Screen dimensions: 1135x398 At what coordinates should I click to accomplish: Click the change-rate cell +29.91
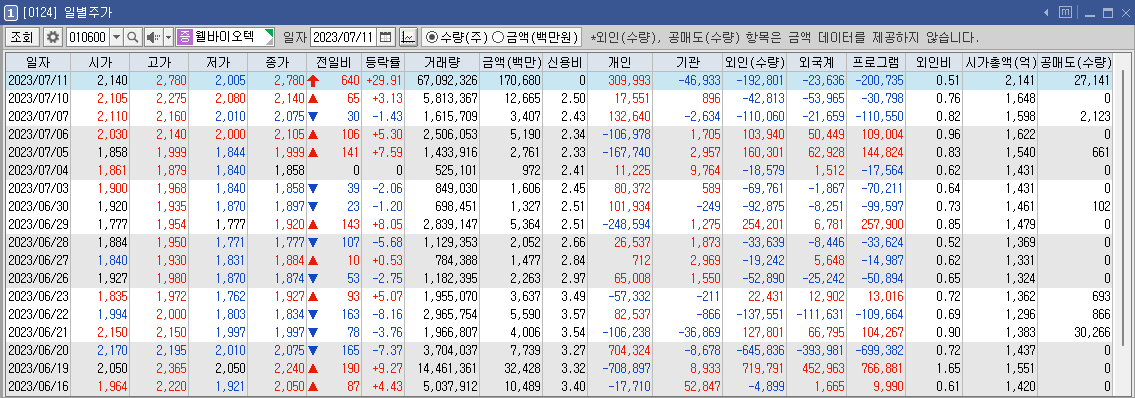click(384, 80)
